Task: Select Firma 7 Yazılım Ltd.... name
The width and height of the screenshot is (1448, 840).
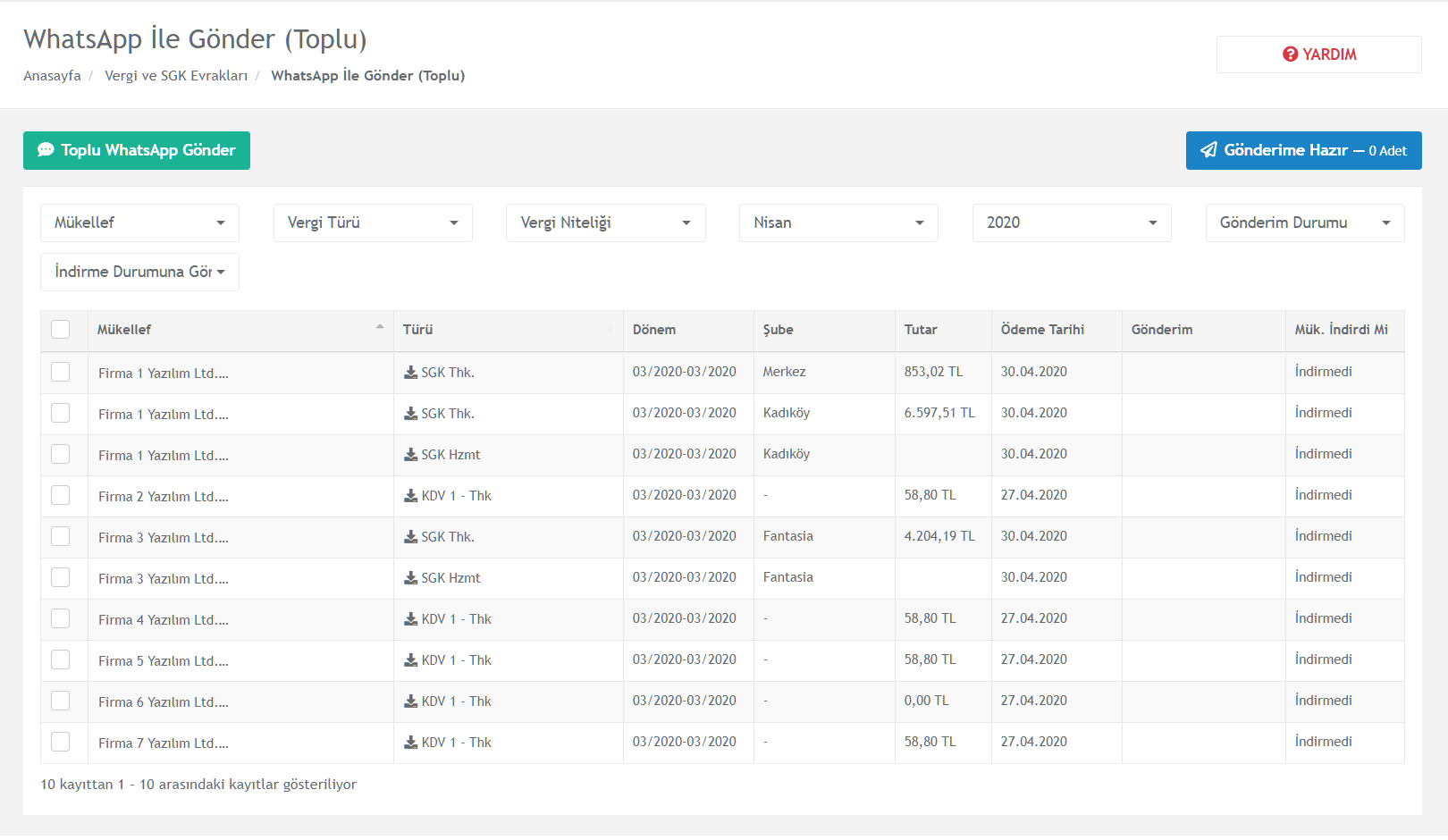Action: click(x=164, y=743)
